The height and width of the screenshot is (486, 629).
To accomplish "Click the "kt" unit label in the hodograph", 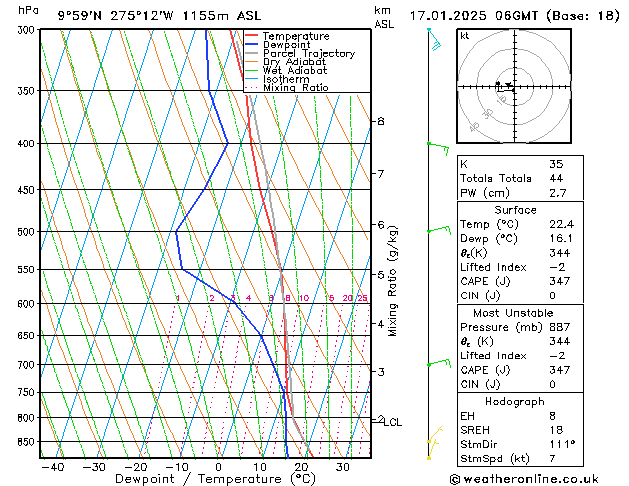I will pos(465,36).
